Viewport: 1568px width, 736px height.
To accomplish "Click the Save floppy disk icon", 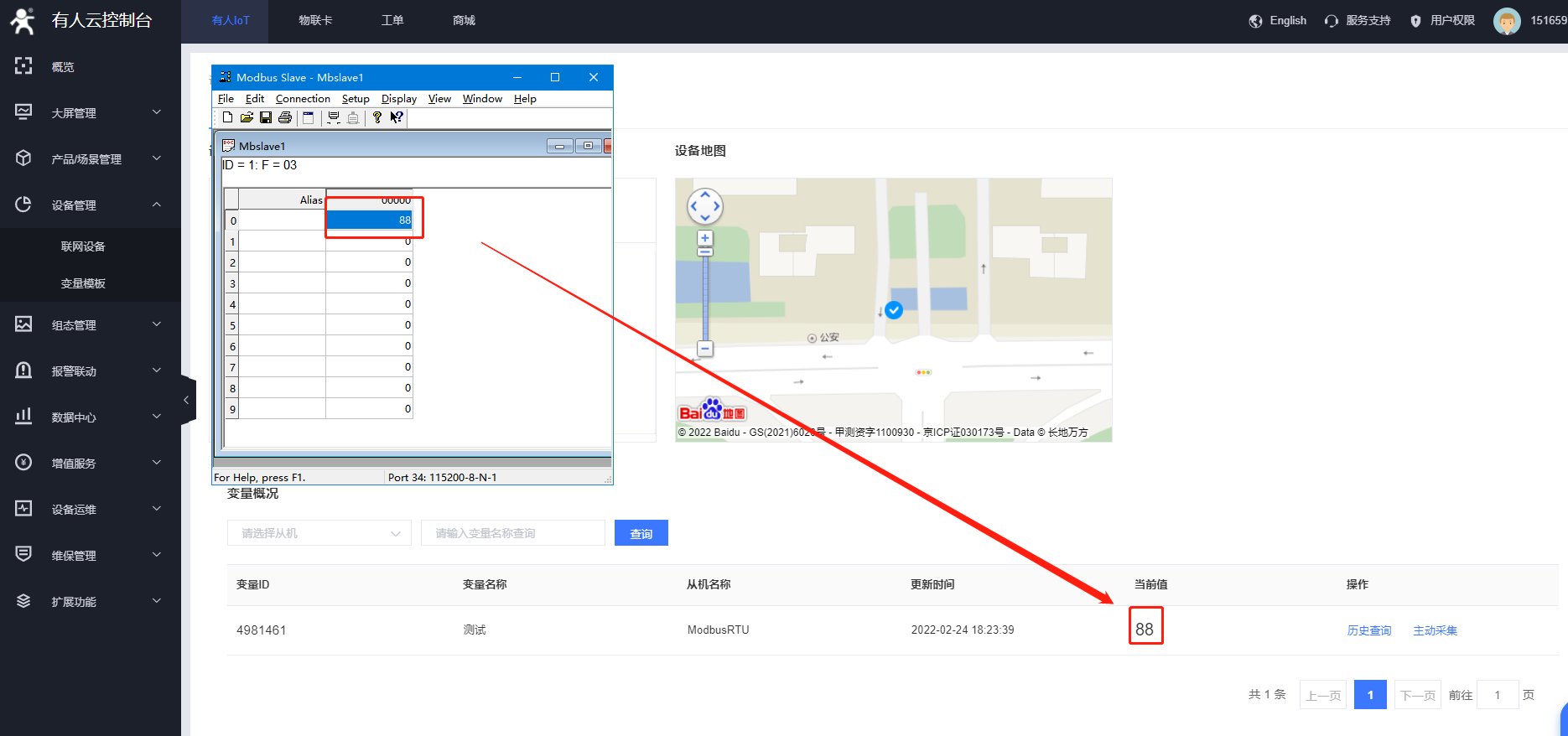I will click(266, 118).
